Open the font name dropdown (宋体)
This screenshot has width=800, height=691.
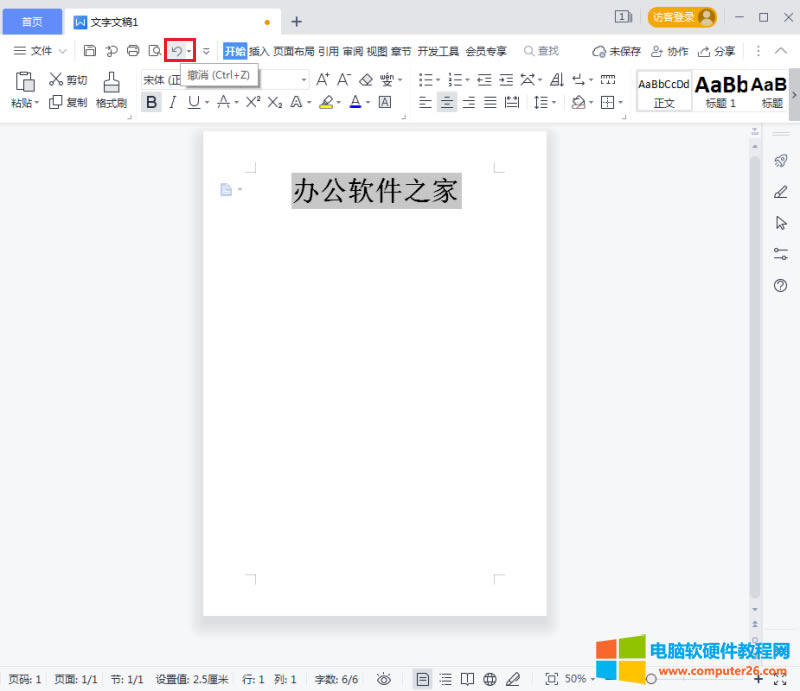(x=160, y=80)
